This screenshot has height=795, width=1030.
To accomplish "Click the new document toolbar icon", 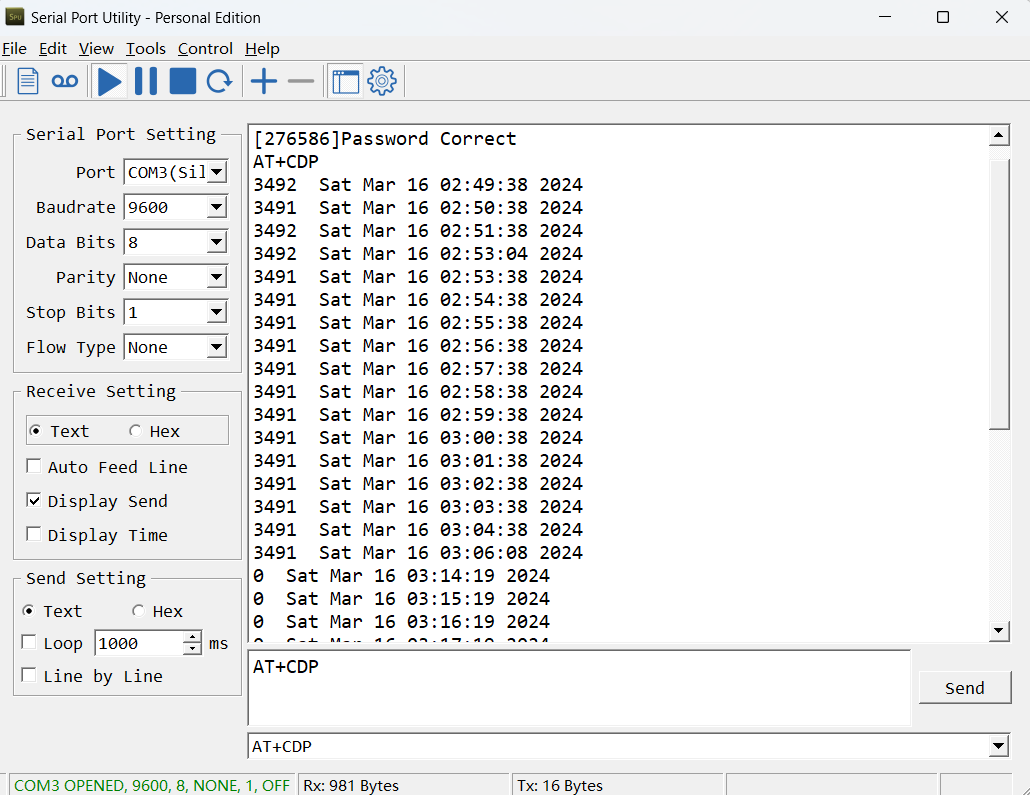I will (x=28, y=81).
